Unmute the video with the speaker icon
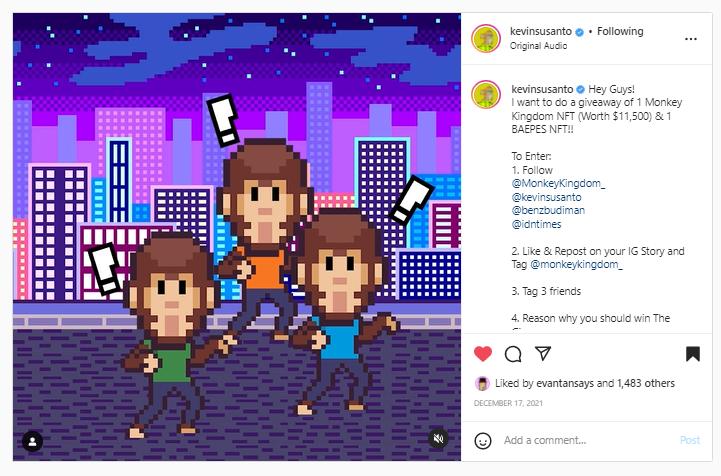 click(x=439, y=438)
